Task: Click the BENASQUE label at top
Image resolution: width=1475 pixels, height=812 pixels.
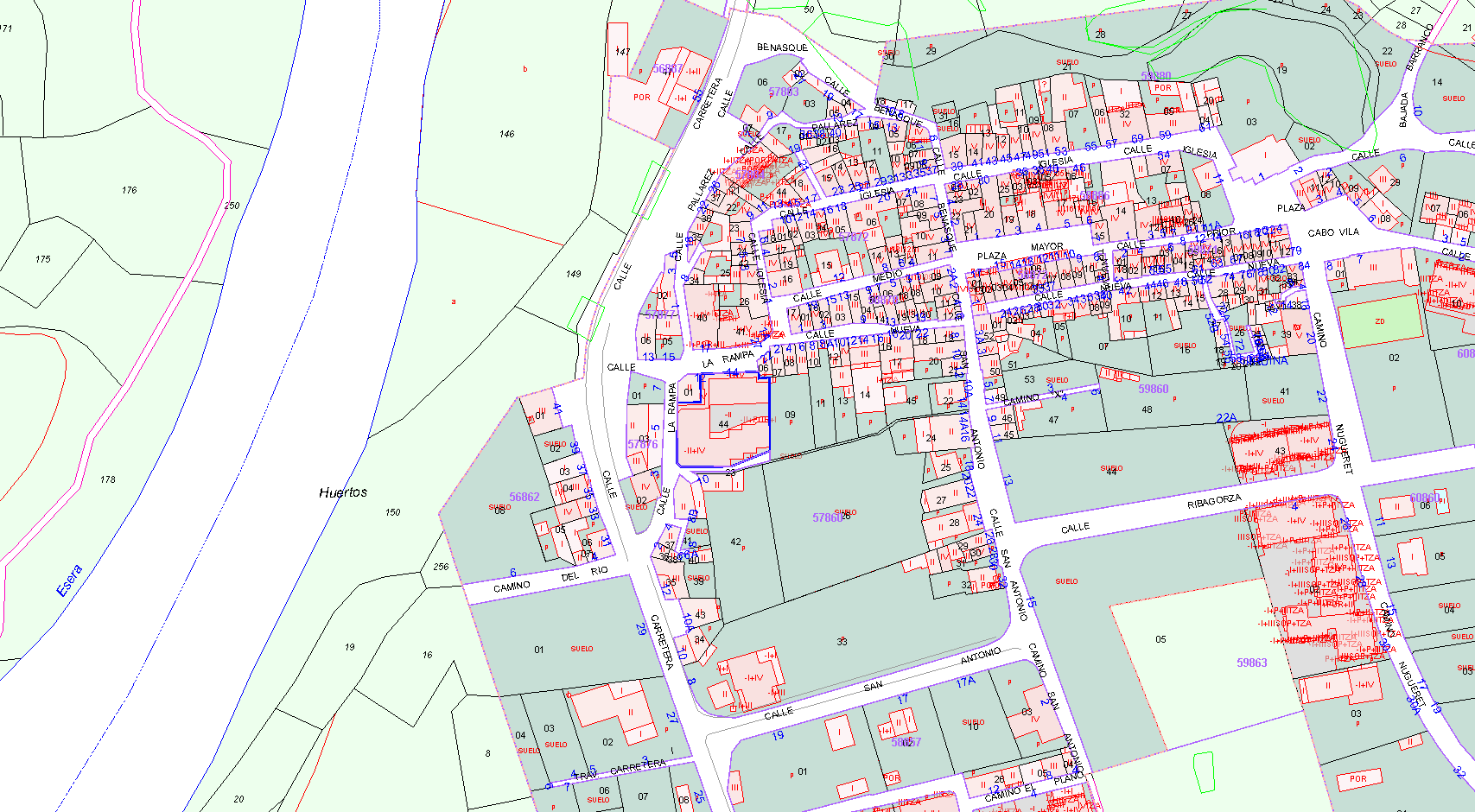Action: (782, 48)
